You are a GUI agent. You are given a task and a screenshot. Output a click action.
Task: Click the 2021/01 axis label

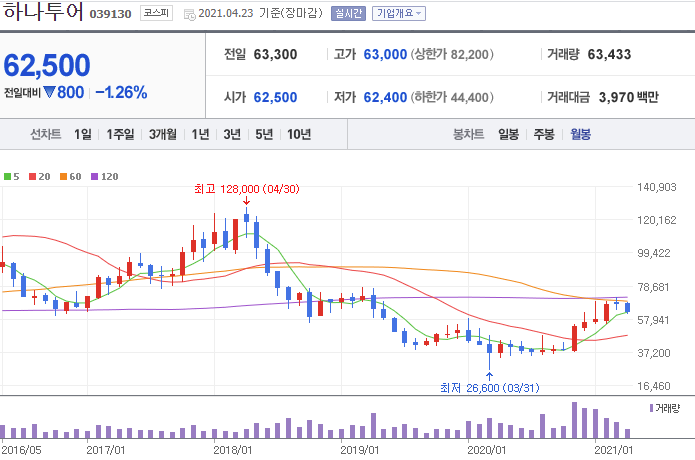pyautogui.click(x=614, y=450)
